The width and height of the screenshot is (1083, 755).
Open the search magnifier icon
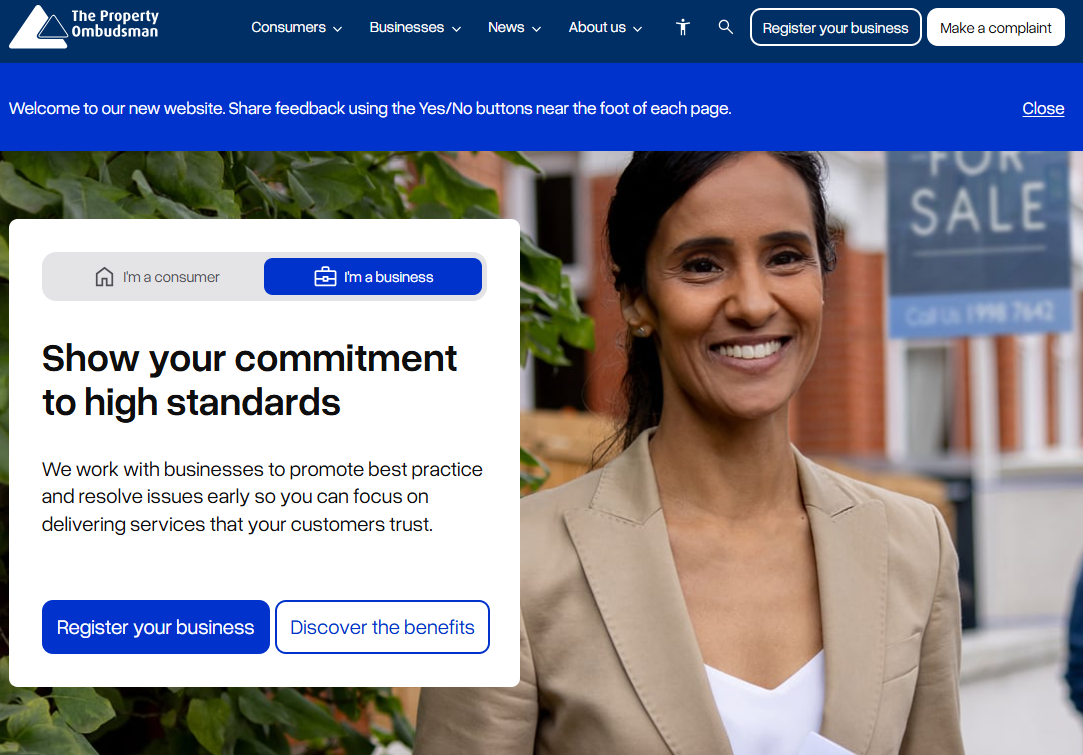point(725,27)
